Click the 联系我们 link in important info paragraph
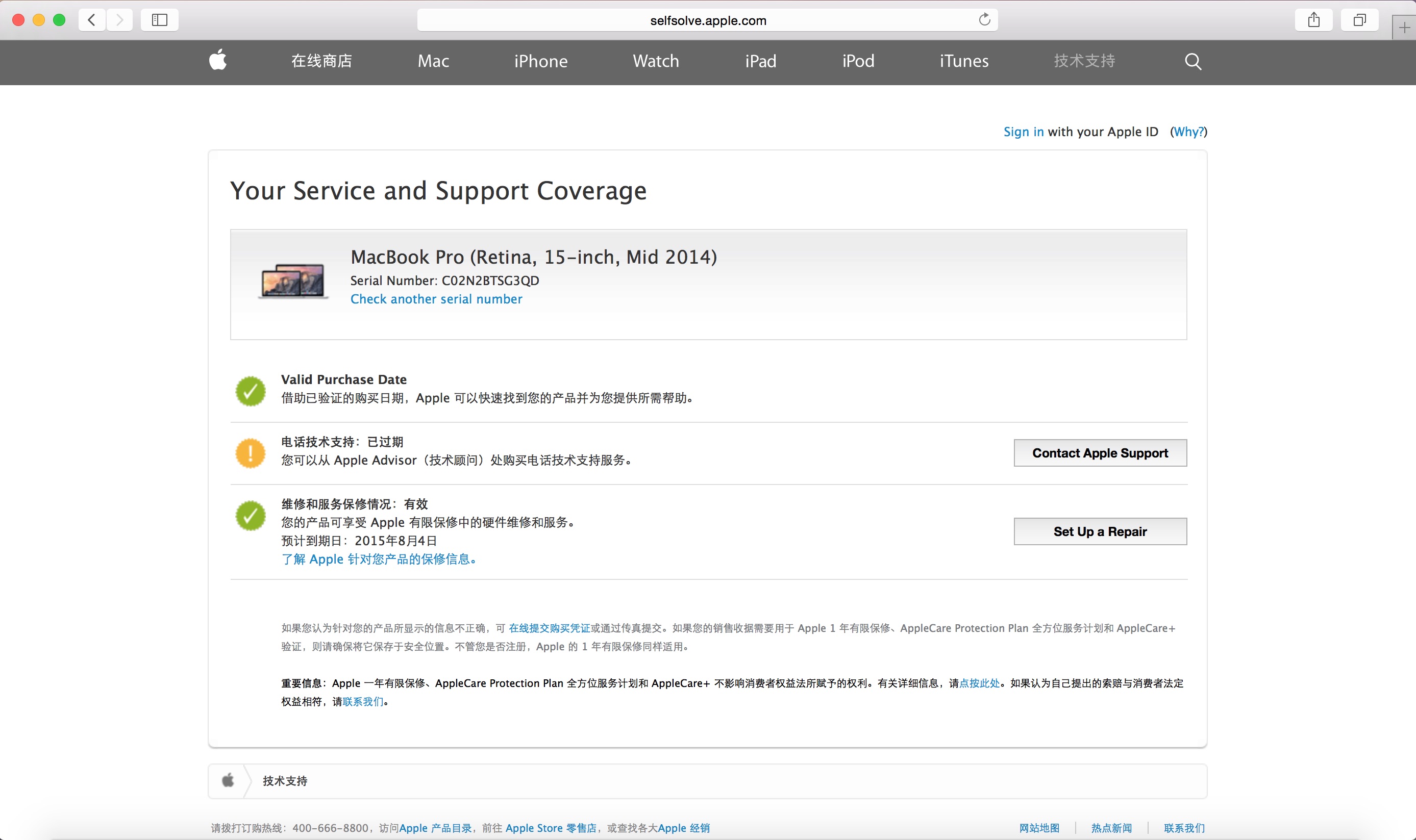1416x840 pixels. point(363,702)
